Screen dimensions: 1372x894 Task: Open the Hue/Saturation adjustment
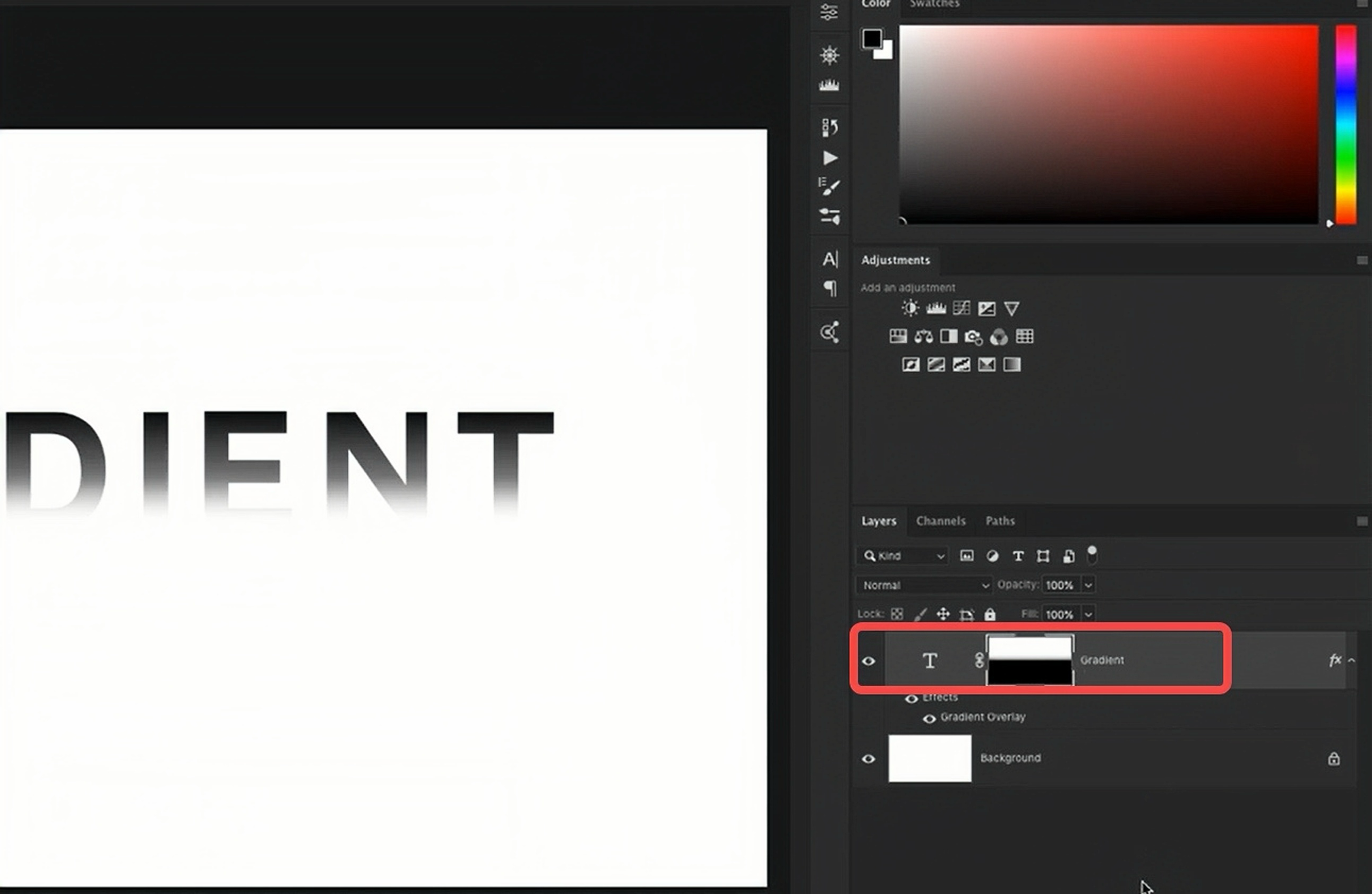pos(898,337)
